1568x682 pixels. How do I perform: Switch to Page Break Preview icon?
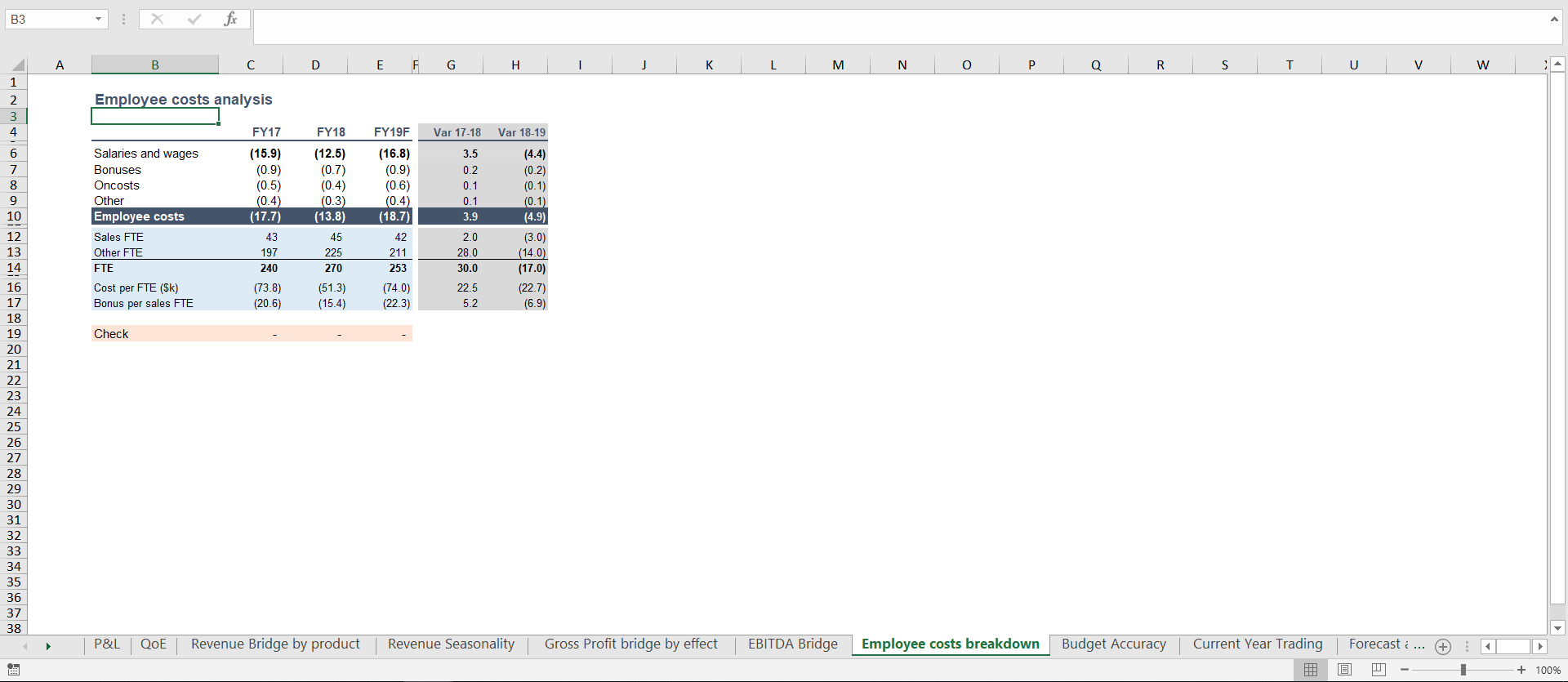point(1379,670)
